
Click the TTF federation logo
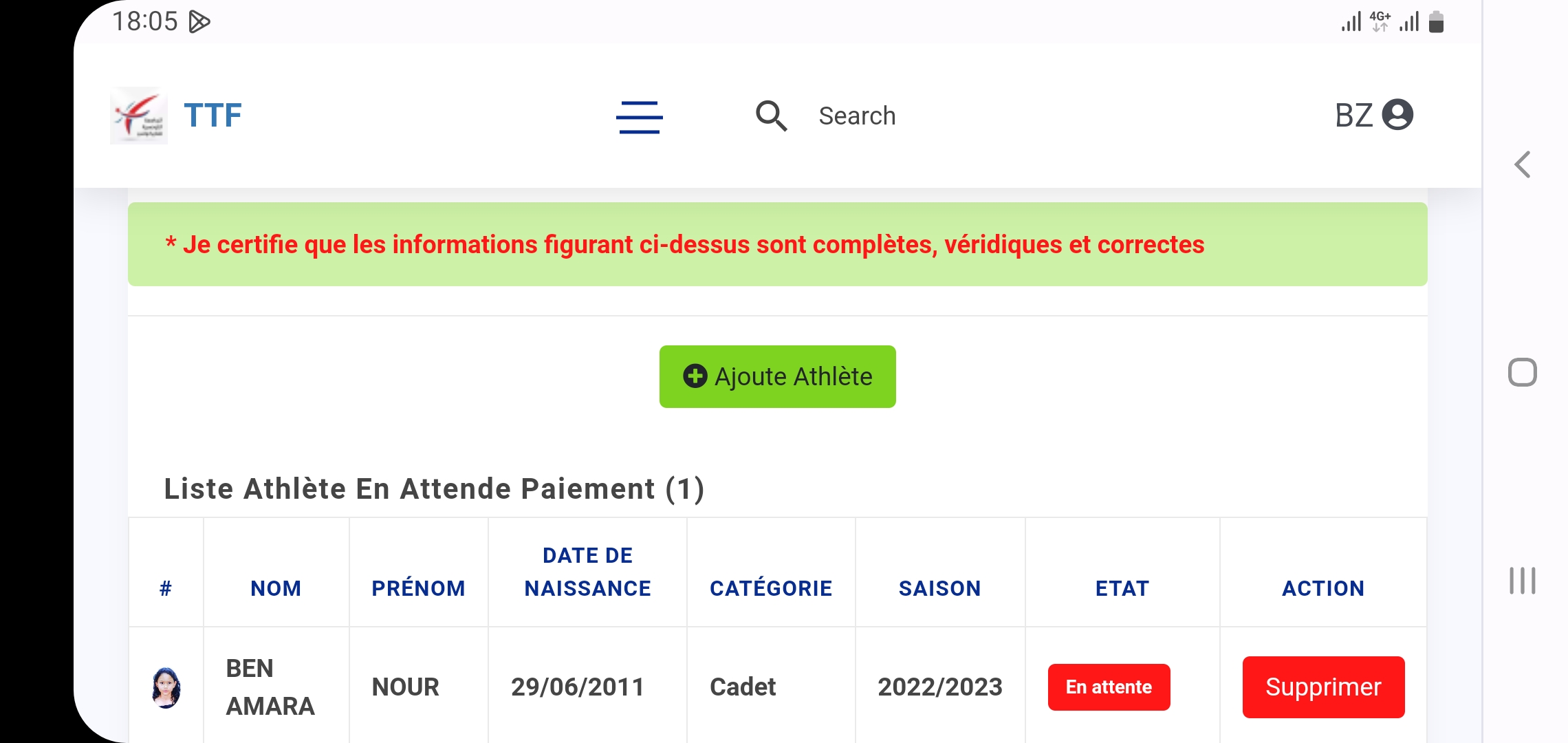click(138, 116)
